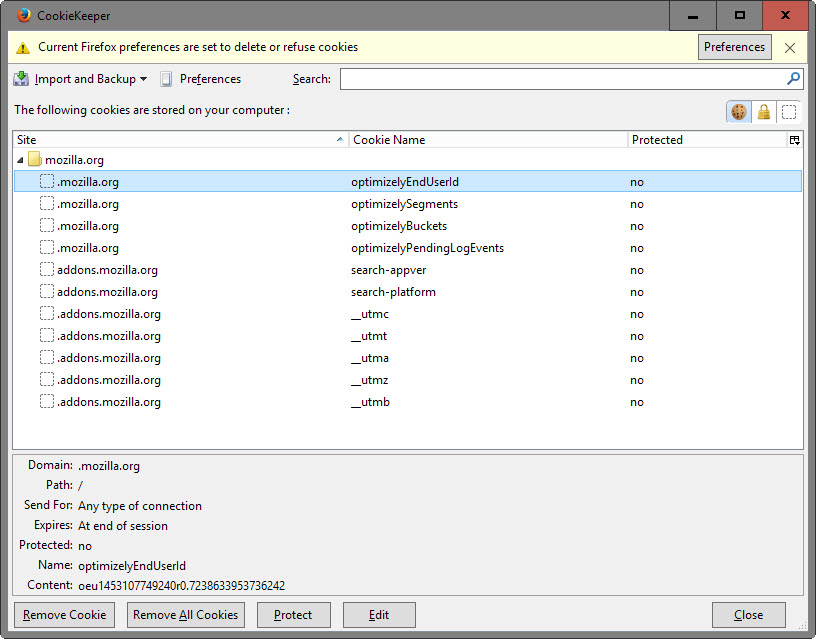Maximize the CookieKeeper window
816x639 pixels.
point(740,16)
